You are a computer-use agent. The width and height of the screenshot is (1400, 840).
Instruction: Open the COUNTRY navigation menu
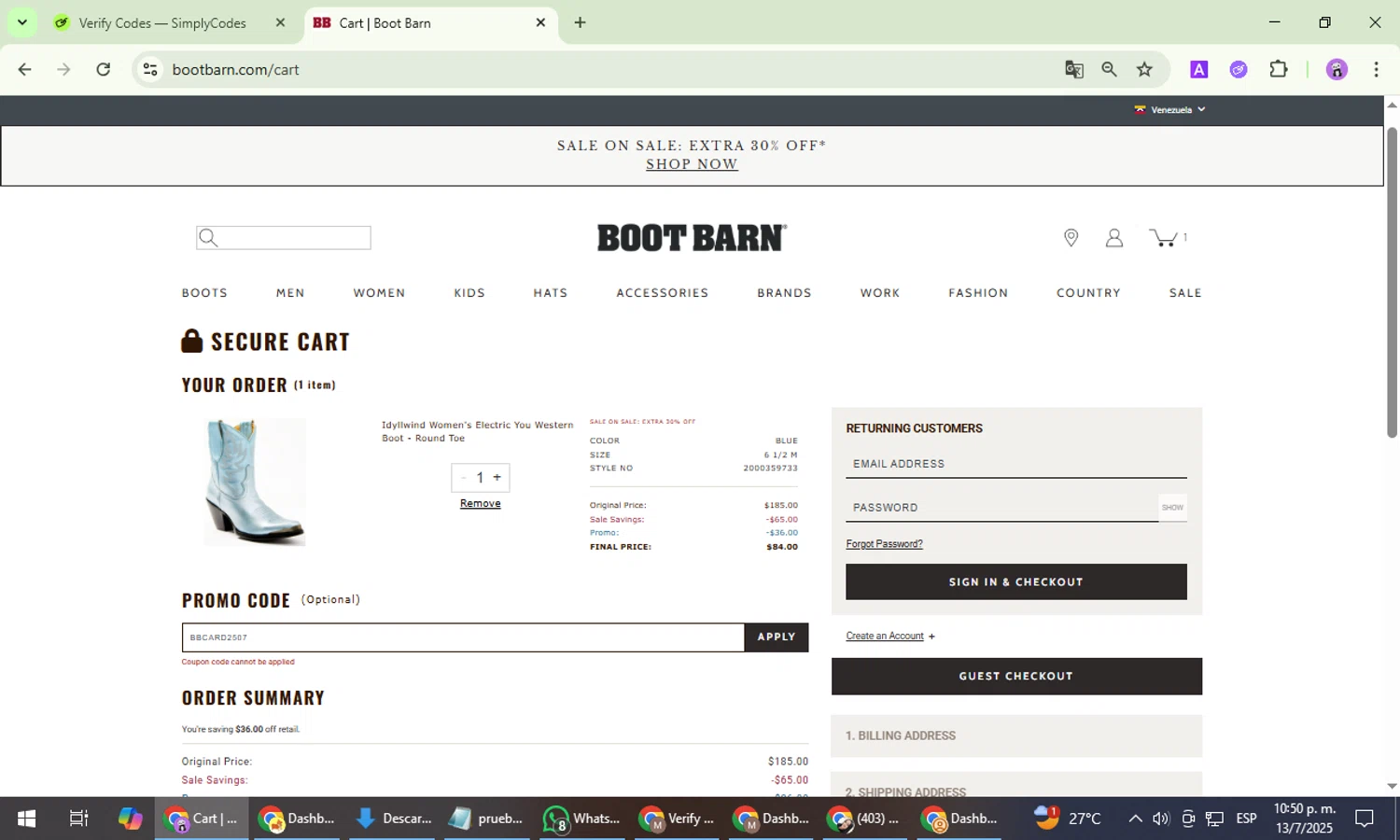coord(1088,293)
